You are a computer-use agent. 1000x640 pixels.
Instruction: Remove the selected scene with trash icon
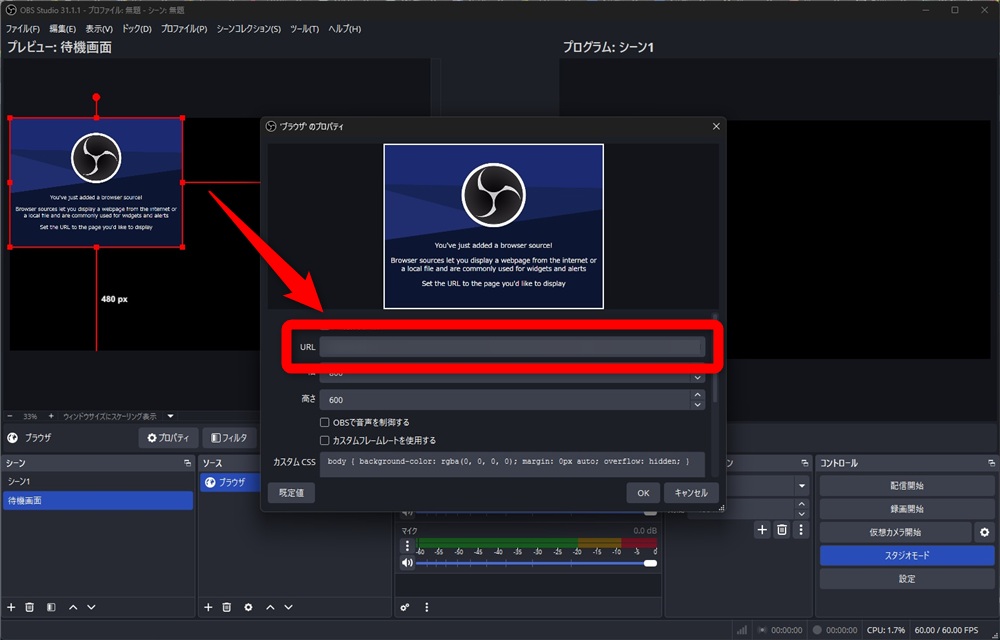[x=29, y=607]
